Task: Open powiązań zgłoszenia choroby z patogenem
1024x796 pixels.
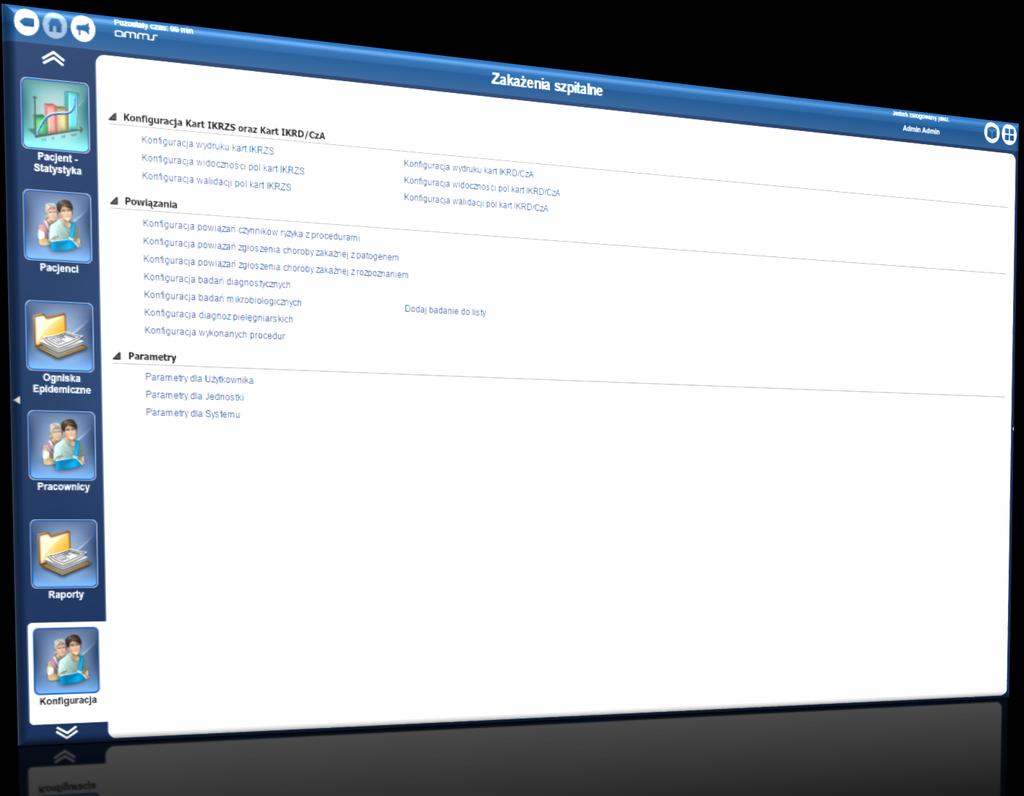Action: [271, 249]
